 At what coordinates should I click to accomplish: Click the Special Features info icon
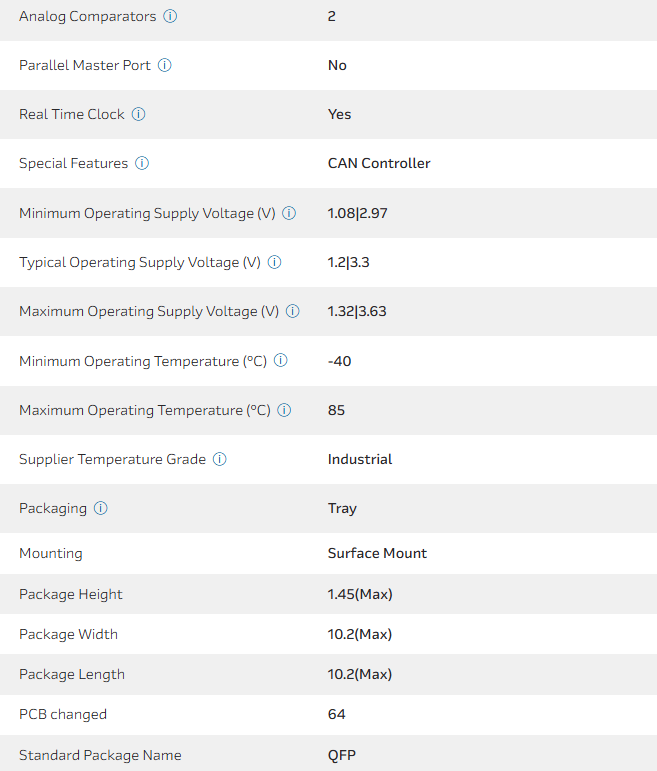tap(142, 163)
